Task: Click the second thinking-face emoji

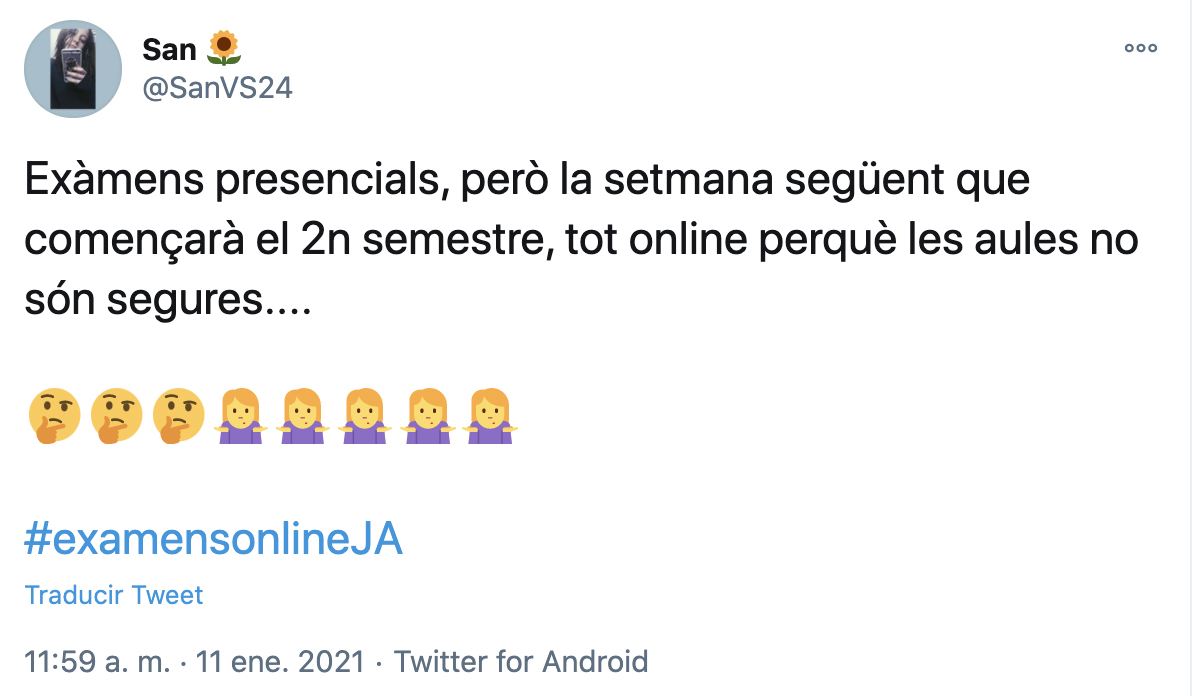Action: click(116, 417)
